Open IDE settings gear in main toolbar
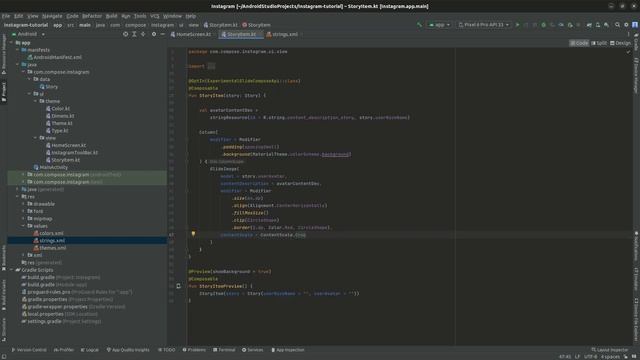The height and width of the screenshot is (360, 640). click(626, 25)
